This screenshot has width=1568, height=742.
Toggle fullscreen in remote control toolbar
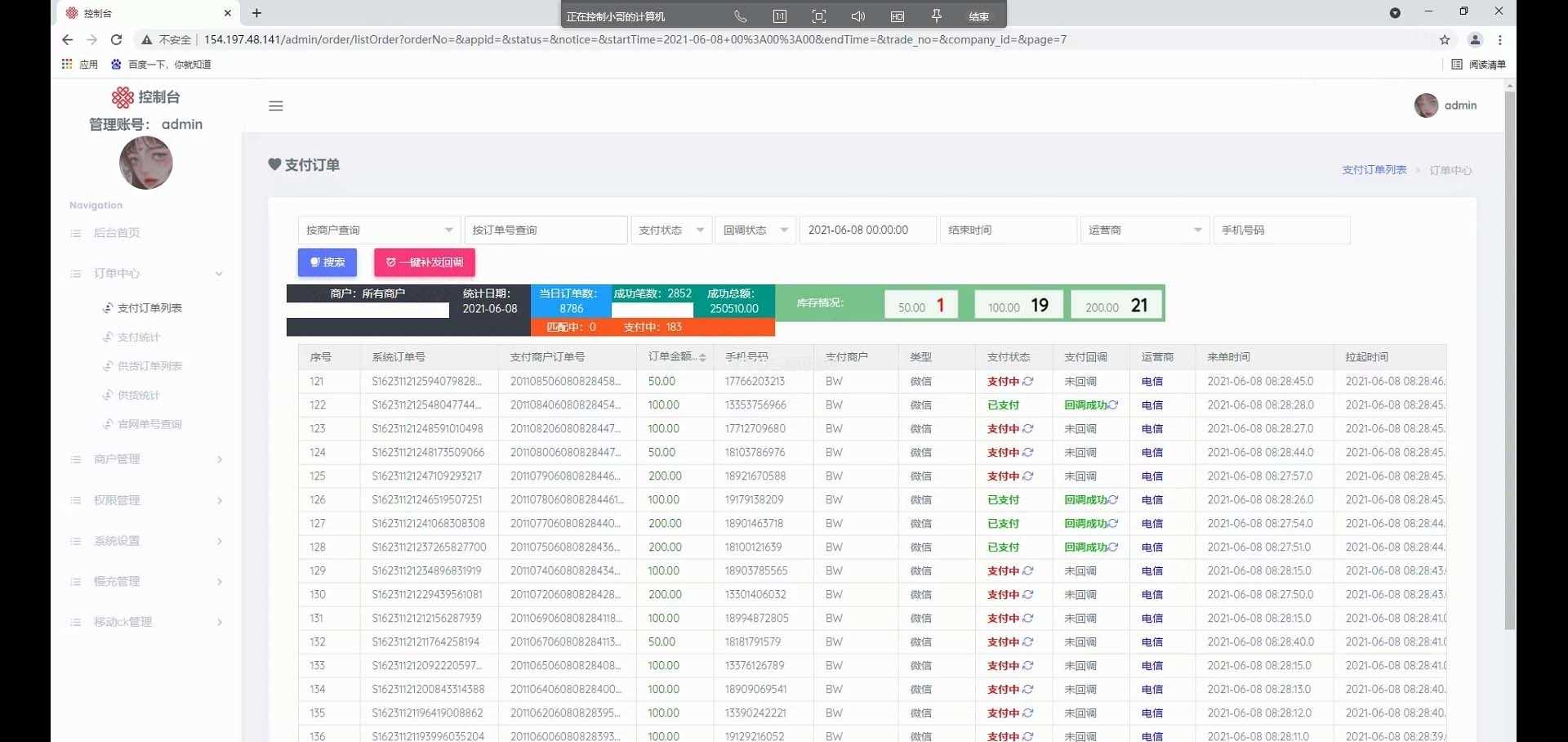point(819,16)
